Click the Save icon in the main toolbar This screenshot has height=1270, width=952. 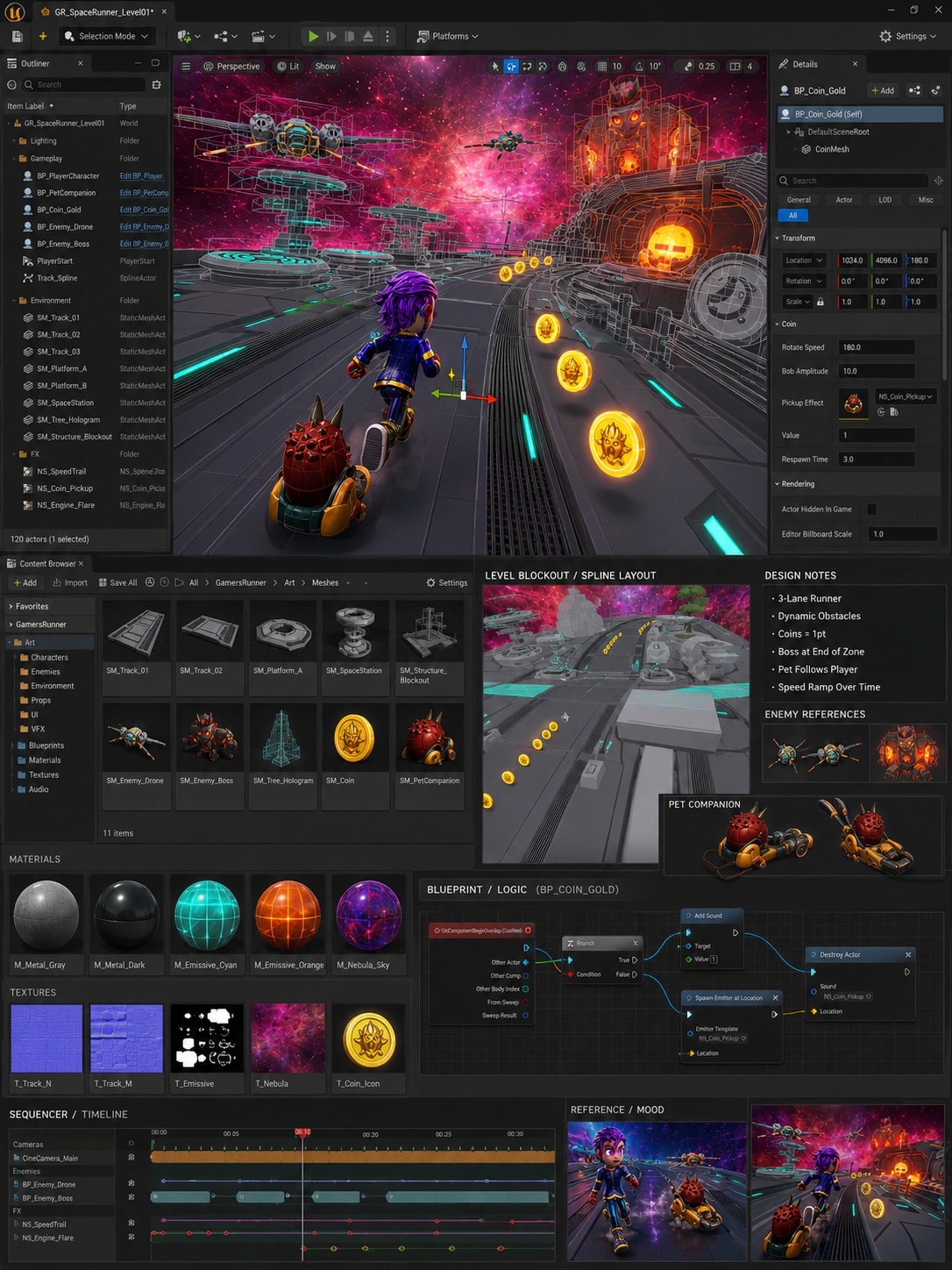tap(17, 36)
